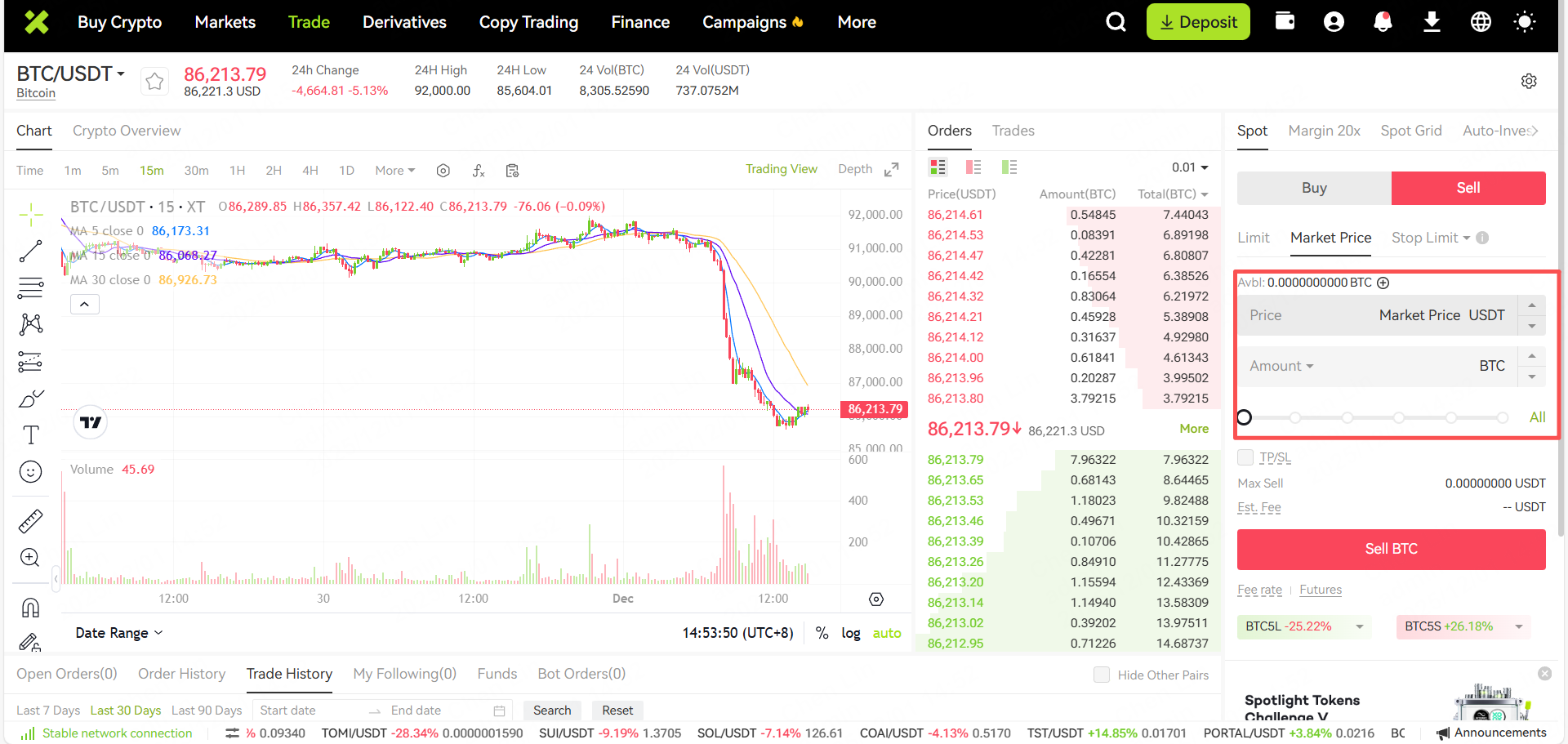Open the Order History tab
The width and height of the screenshot is (1568, 744).
point(181,674)
